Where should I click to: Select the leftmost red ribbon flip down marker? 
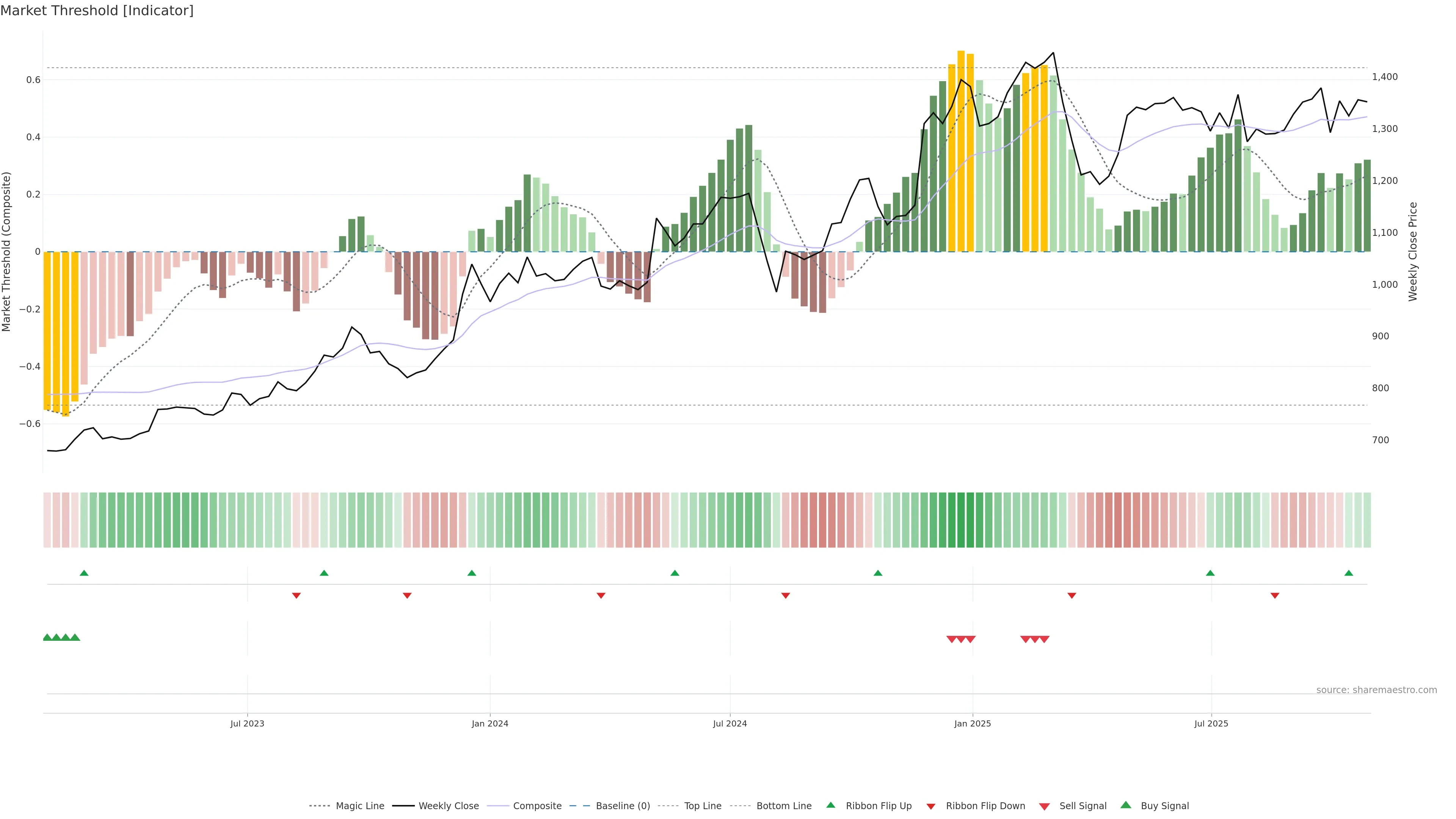coord(296,595)
